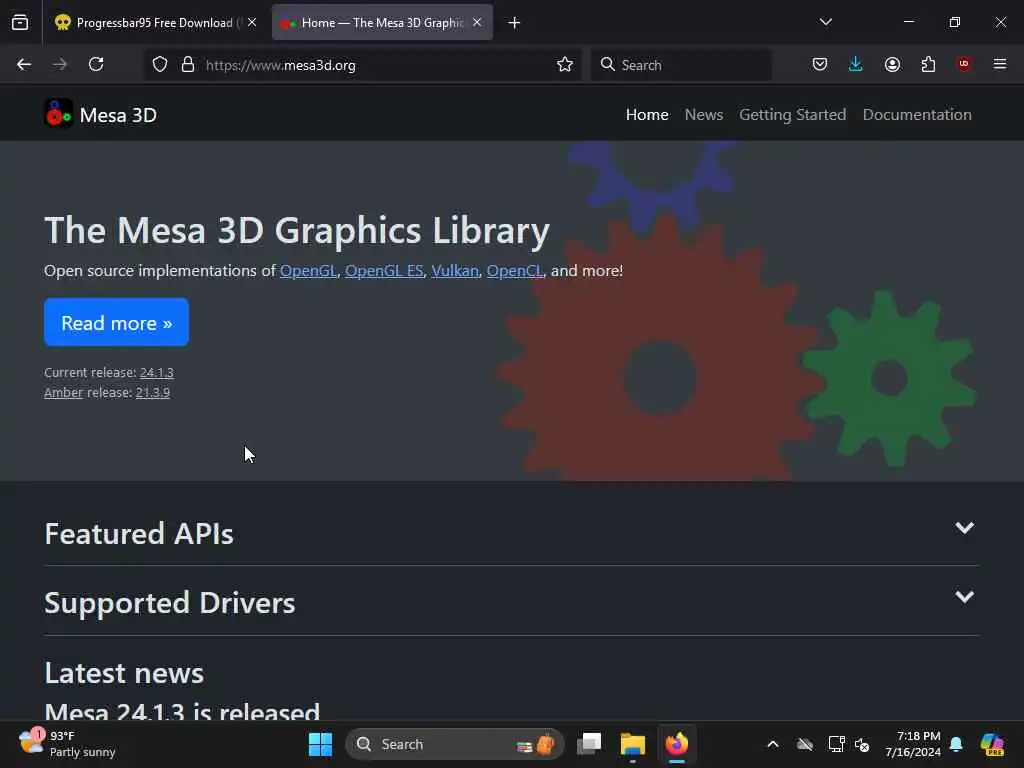Image resolution: width=1024 pixels, height=768 pixels.
Task: Open Home in site navigation
Action: 647,115
